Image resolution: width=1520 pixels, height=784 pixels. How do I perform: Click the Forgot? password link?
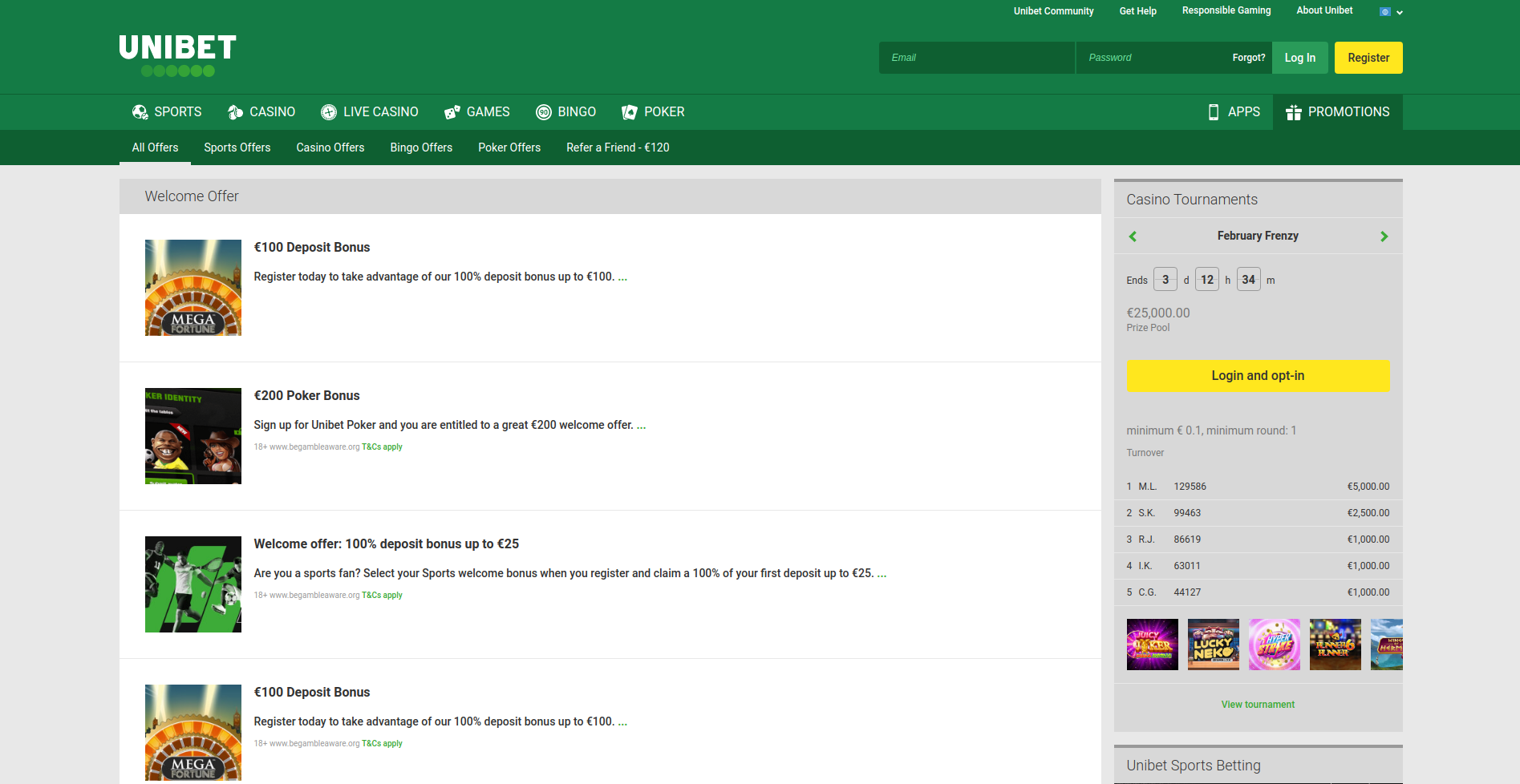click(1248, 58)
